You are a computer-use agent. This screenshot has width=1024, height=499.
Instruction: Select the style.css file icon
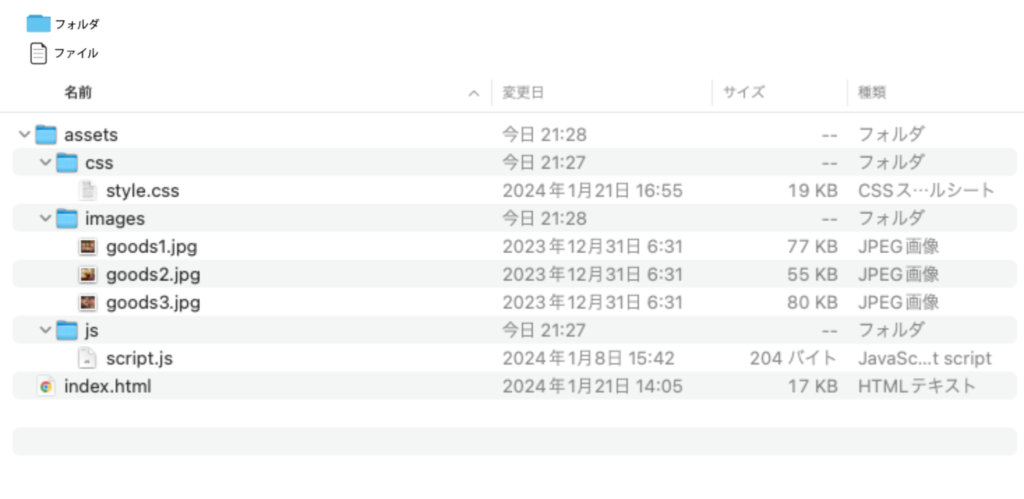tap(89, 190)
